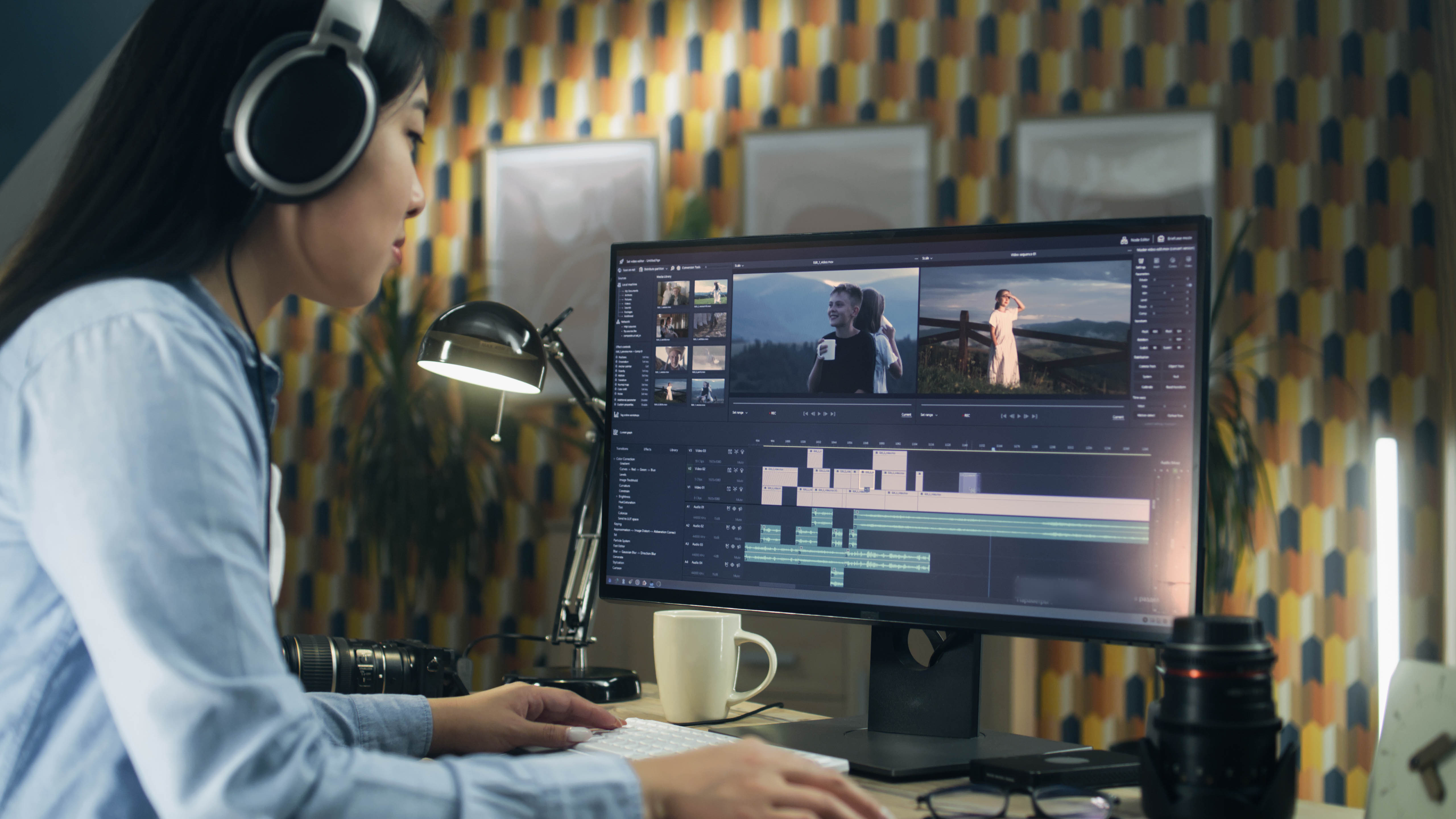The image size is (1456, 819).
Task: Toggle the Position keyframe stopwatch
Action: point(617,357)
